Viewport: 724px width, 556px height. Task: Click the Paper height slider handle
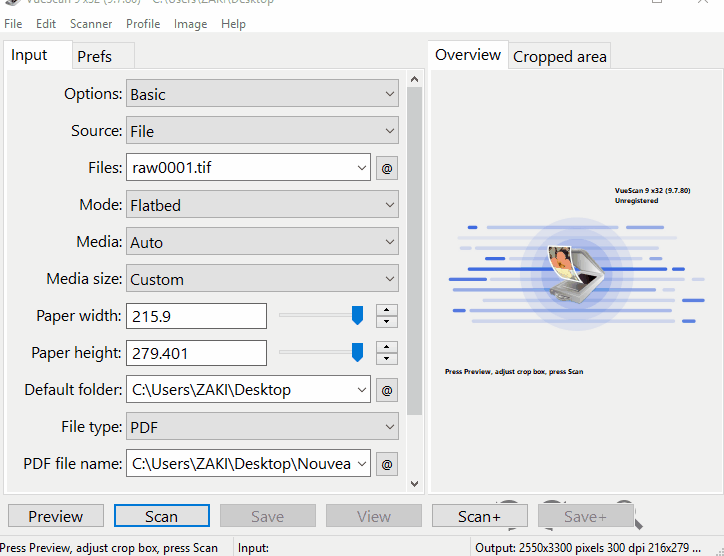click(357, 352)
